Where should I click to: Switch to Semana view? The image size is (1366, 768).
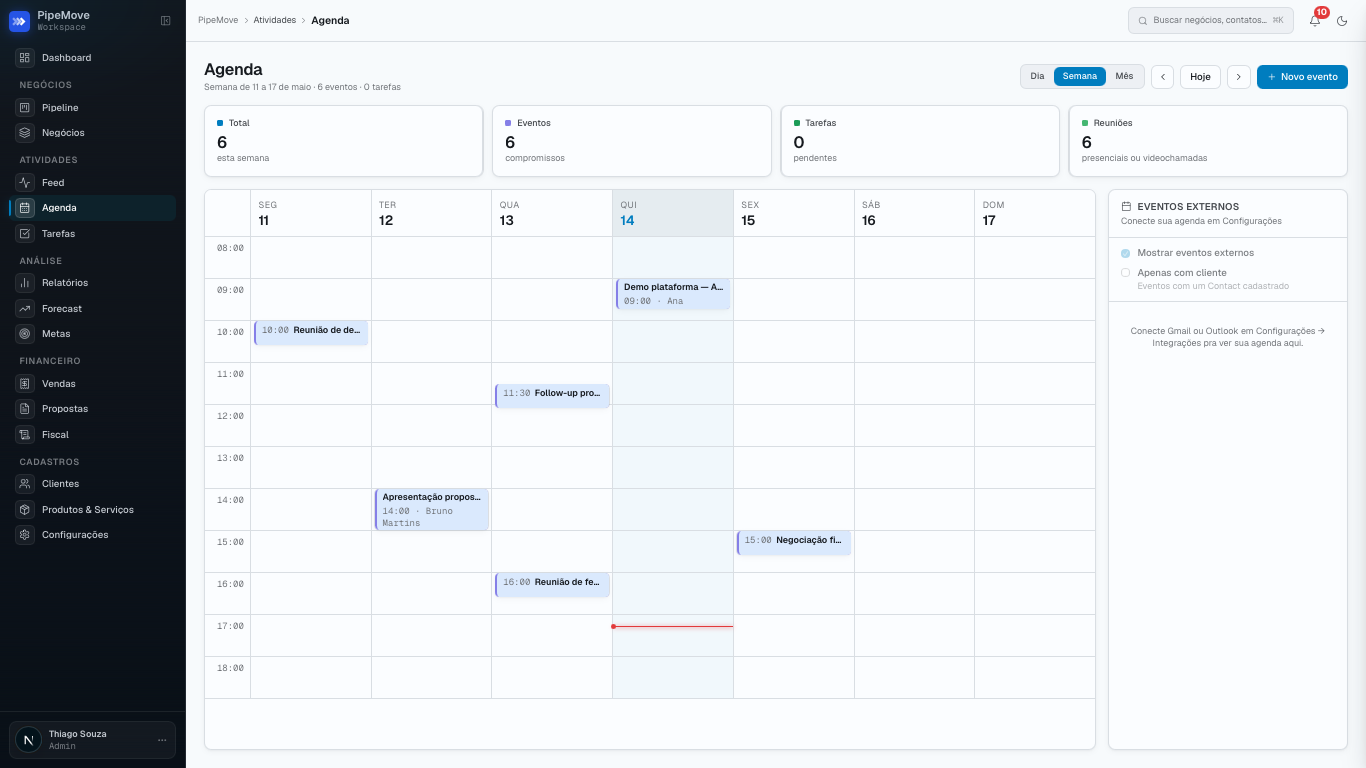pyautogui.click(x=1080, y=76)
